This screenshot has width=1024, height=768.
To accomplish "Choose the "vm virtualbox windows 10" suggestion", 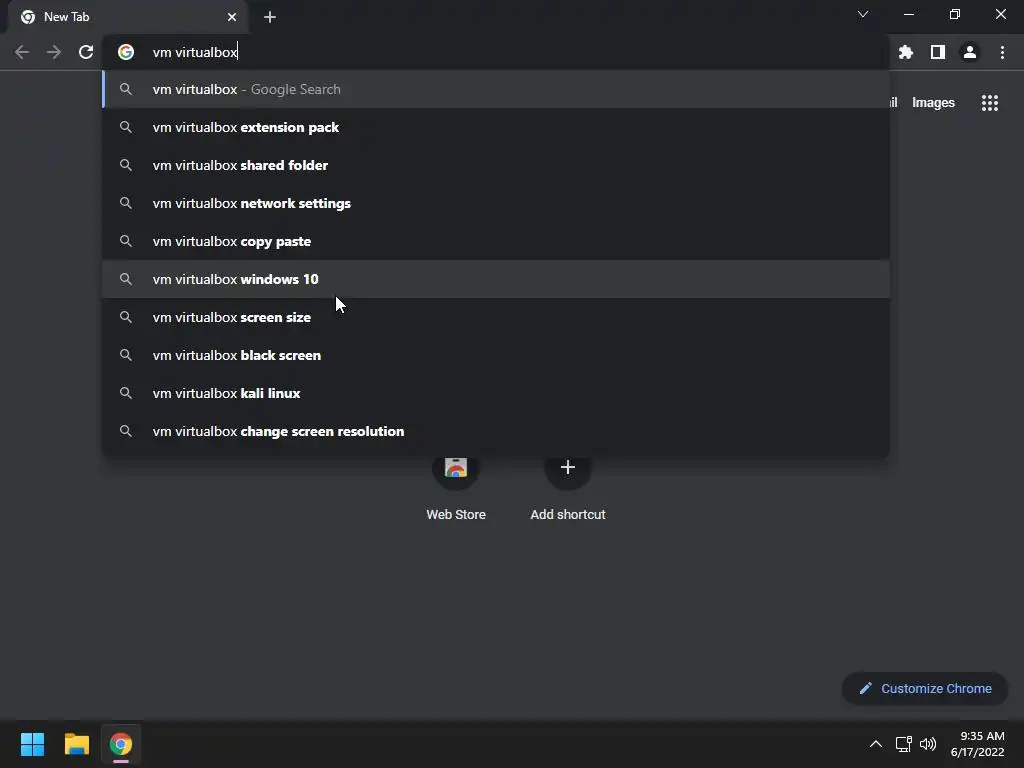I will 236,279.
